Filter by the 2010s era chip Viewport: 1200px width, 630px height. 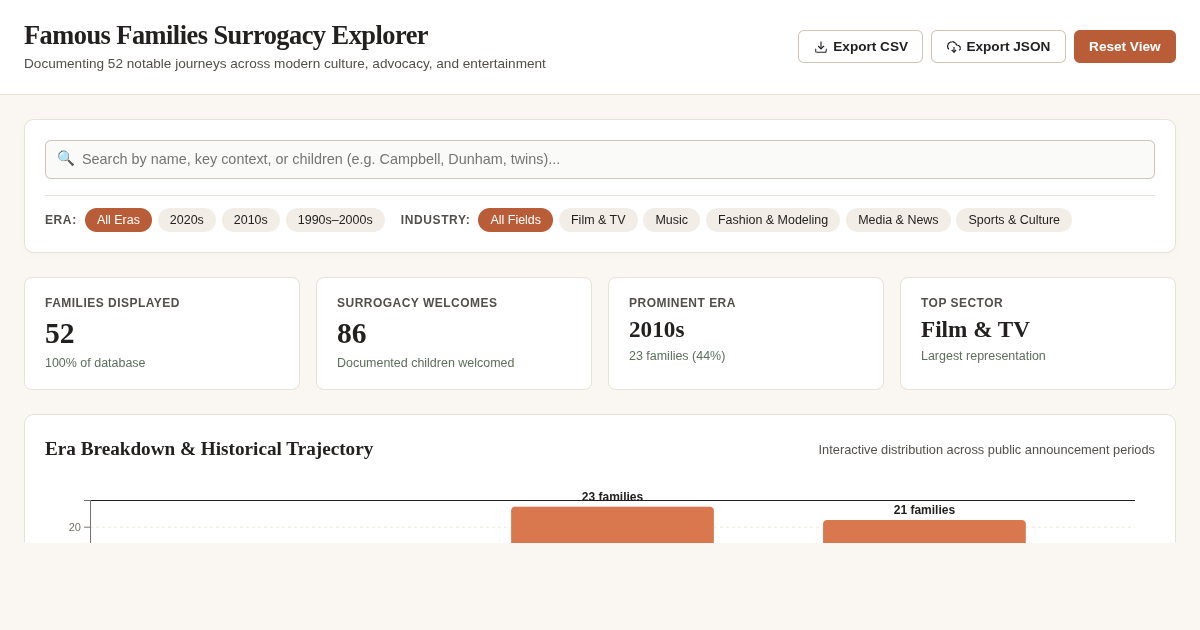(251, 220)
